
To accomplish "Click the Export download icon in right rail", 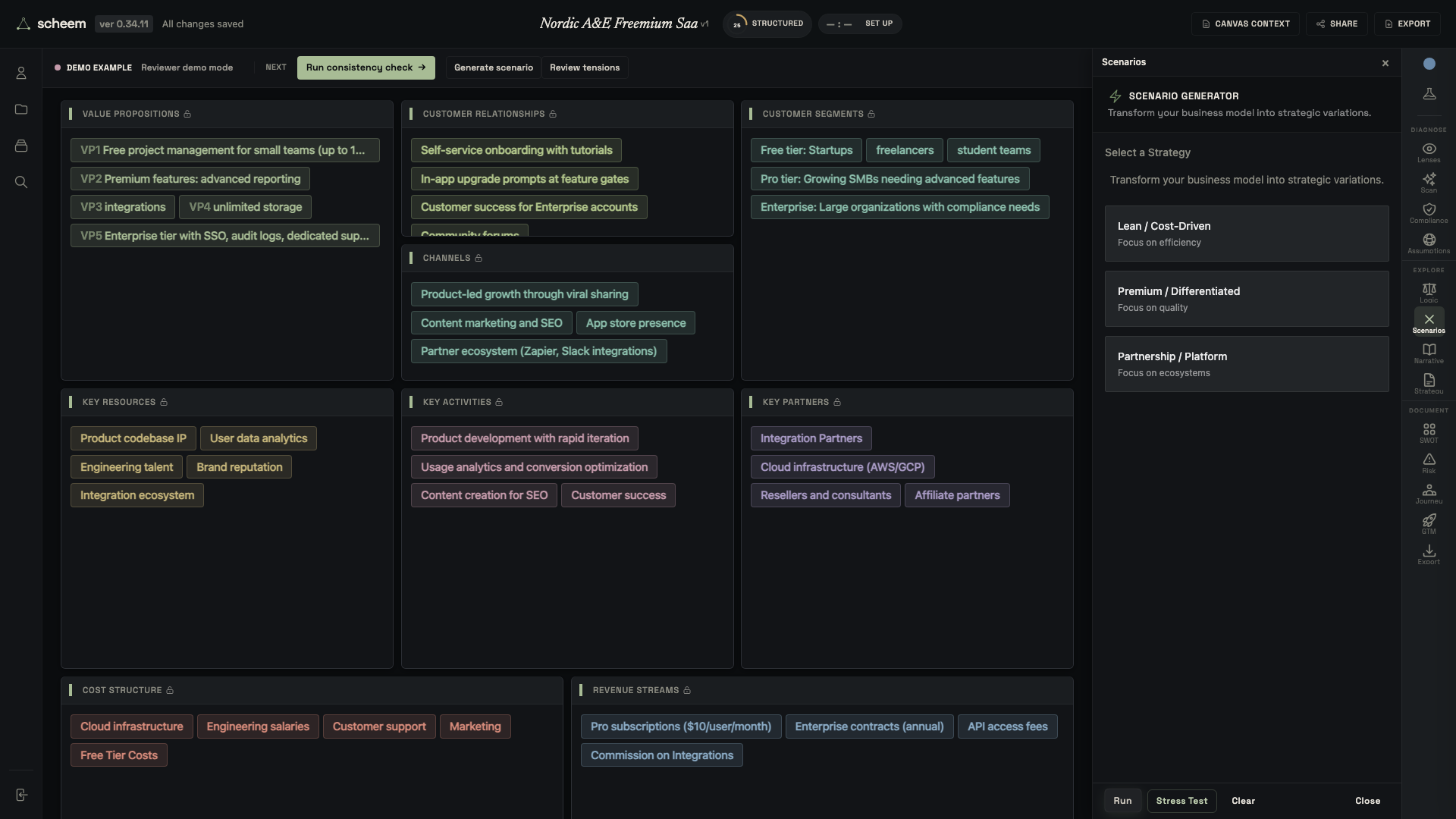I will click(x=1429, y=554).
